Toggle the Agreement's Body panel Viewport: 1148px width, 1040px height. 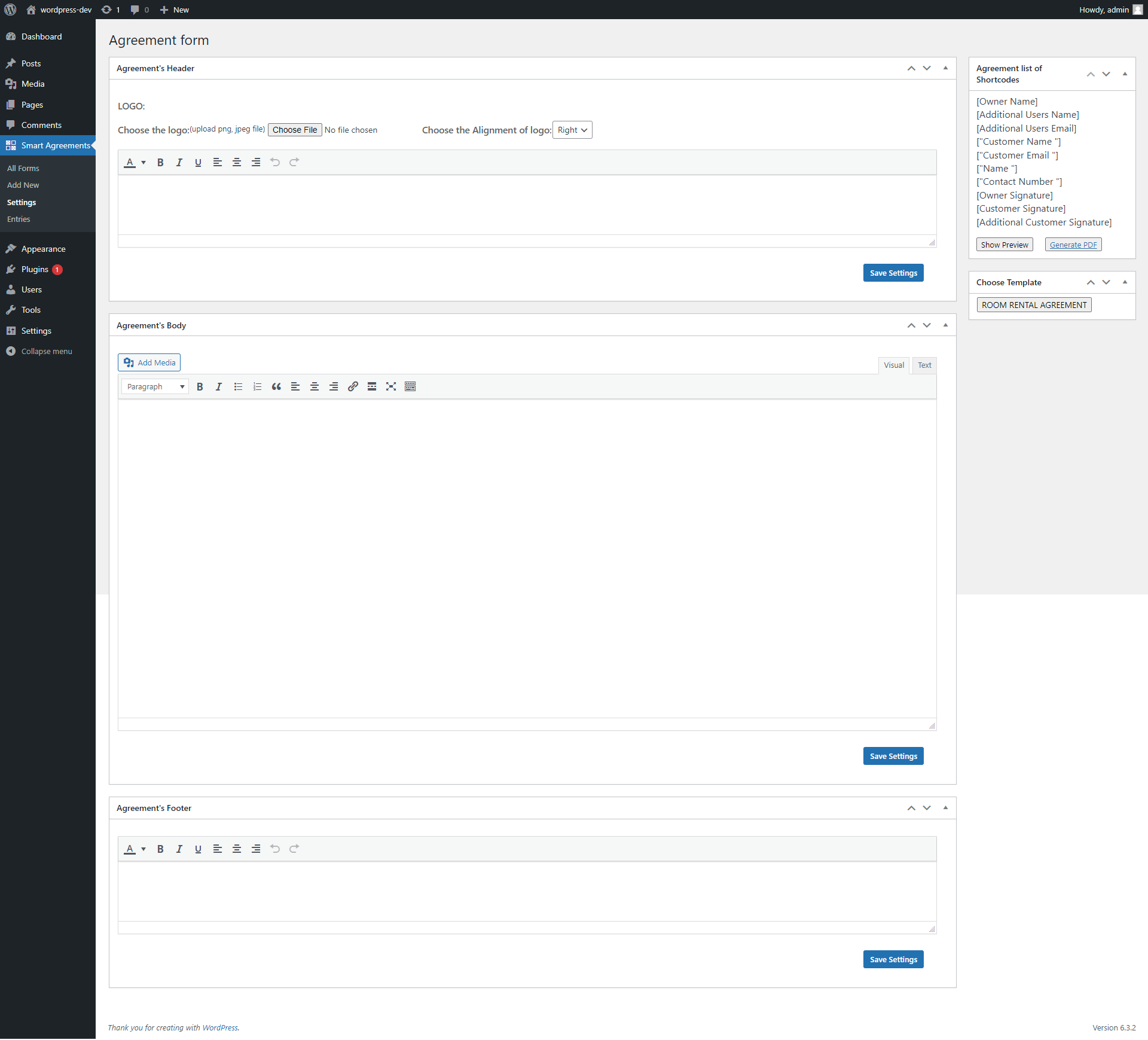click(945, 325)
